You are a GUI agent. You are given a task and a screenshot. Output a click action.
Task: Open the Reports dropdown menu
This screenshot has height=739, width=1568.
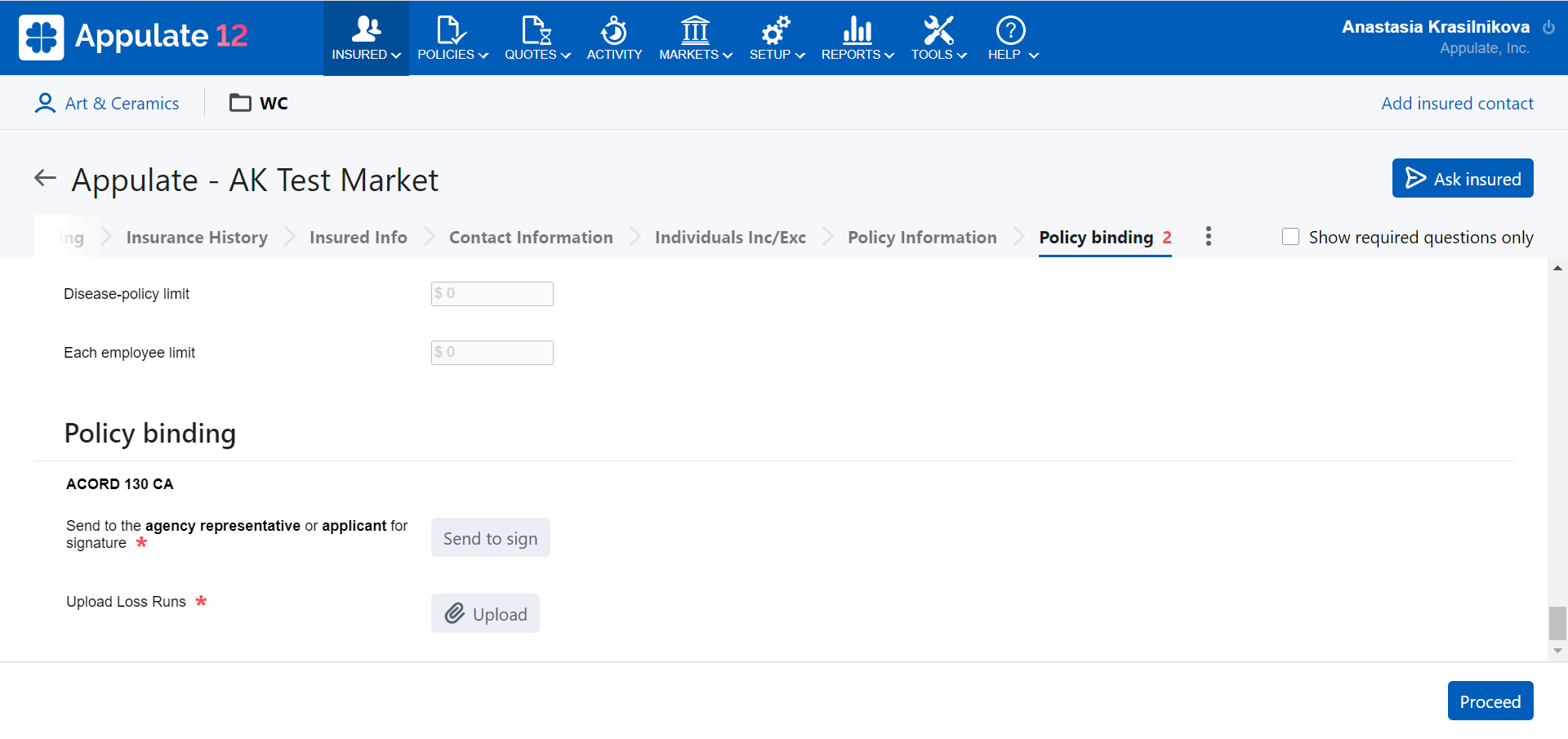point(857,38)
